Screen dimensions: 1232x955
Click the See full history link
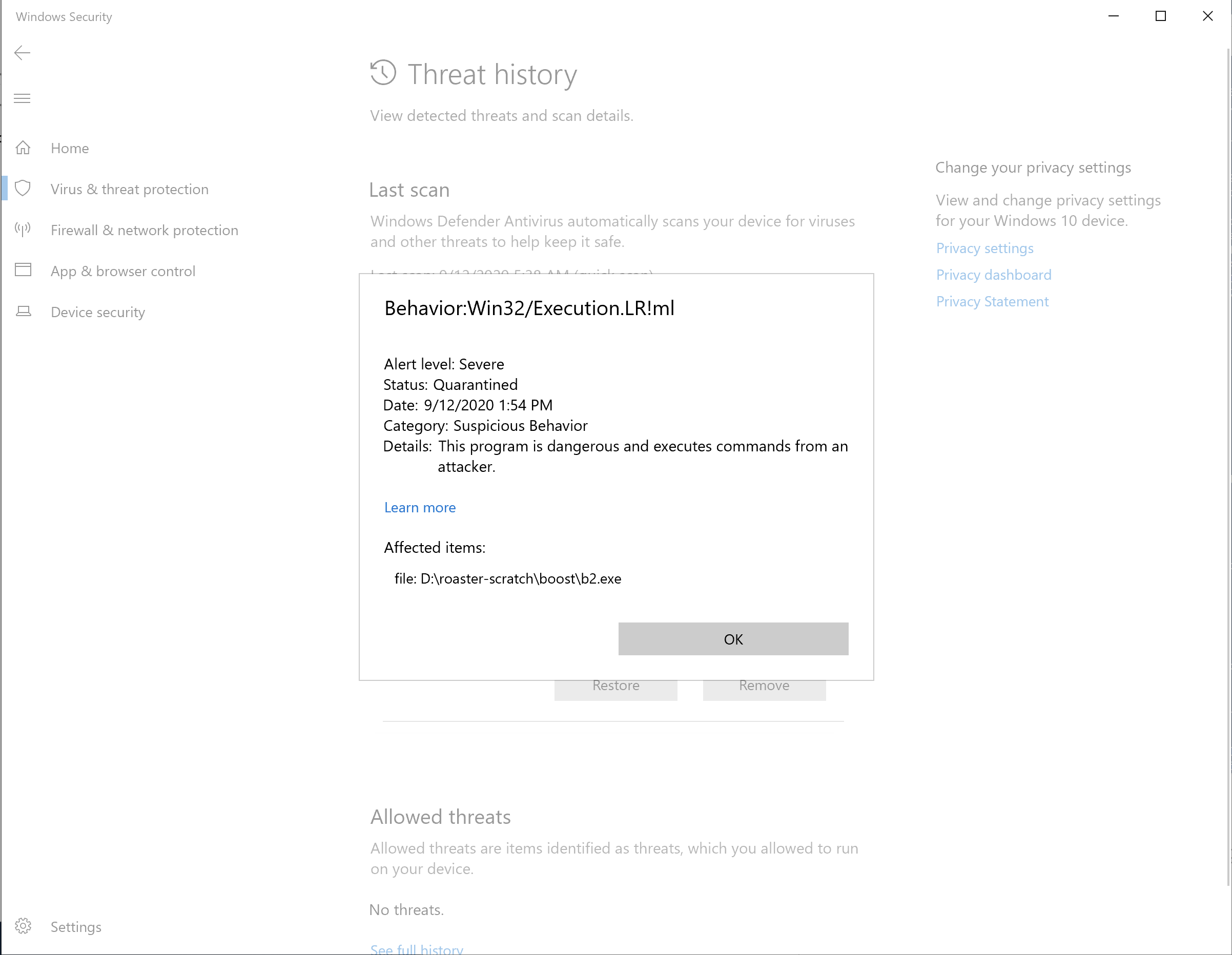(x=417, y=949)
